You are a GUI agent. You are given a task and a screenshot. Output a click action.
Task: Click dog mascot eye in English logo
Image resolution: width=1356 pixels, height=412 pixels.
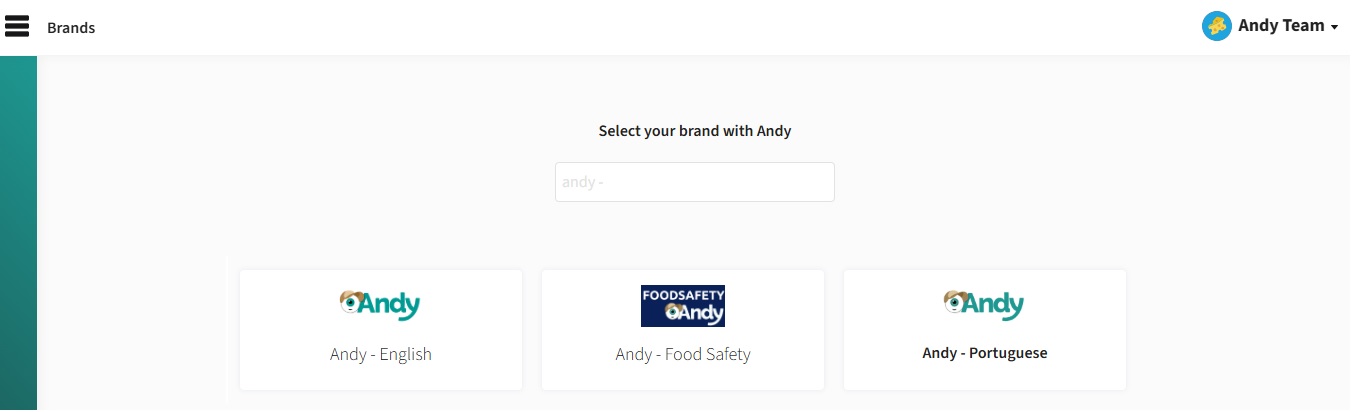click(x=350, y=302)
